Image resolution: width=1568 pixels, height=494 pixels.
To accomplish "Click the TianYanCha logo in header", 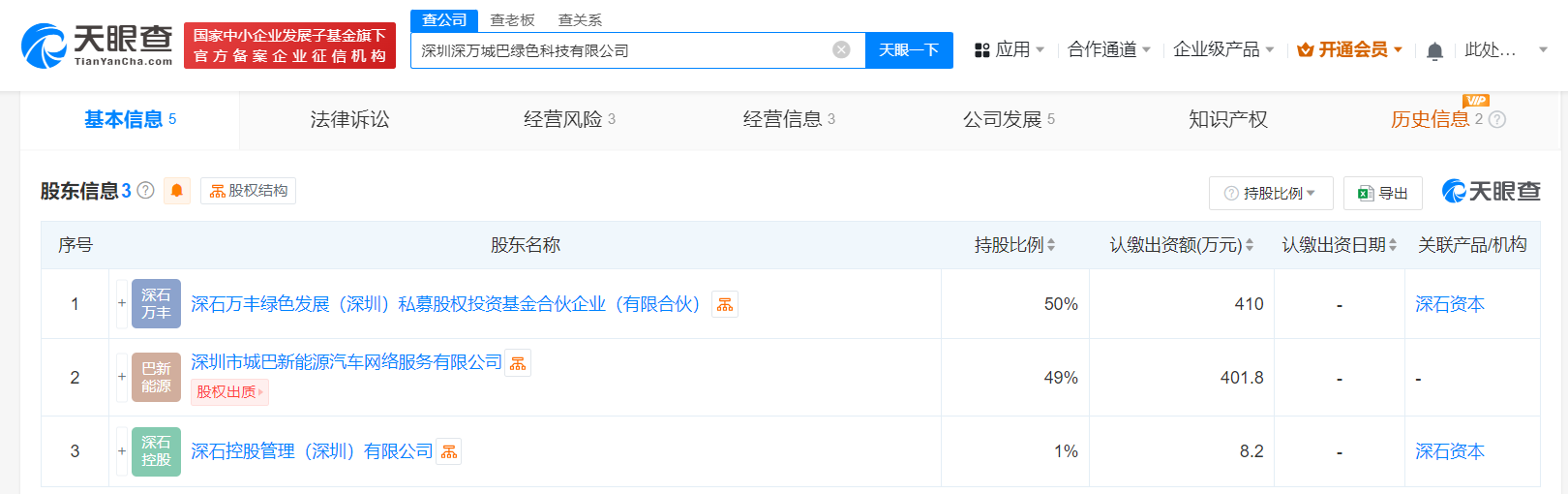I will click(97, 46).
